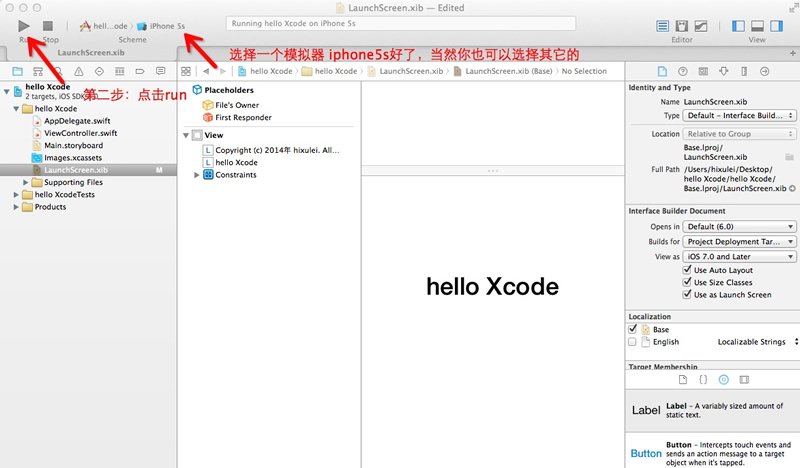Switch to Version editor
800x468 pixels.
pyautogui.click(x=701, y=26)
